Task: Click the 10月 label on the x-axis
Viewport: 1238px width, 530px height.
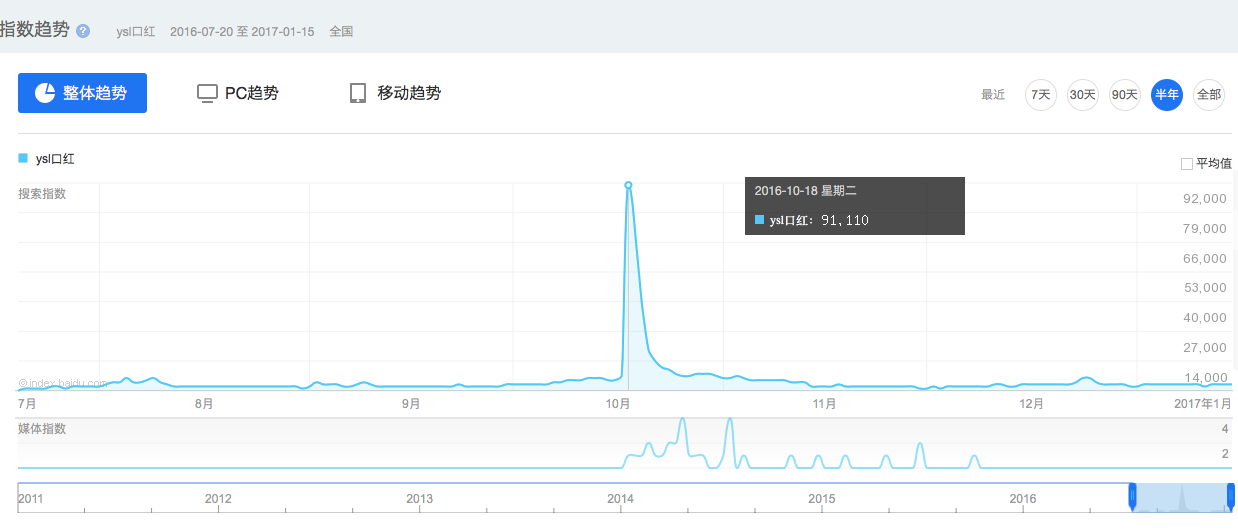Action: pyautogui.click(x=617, y=404)
